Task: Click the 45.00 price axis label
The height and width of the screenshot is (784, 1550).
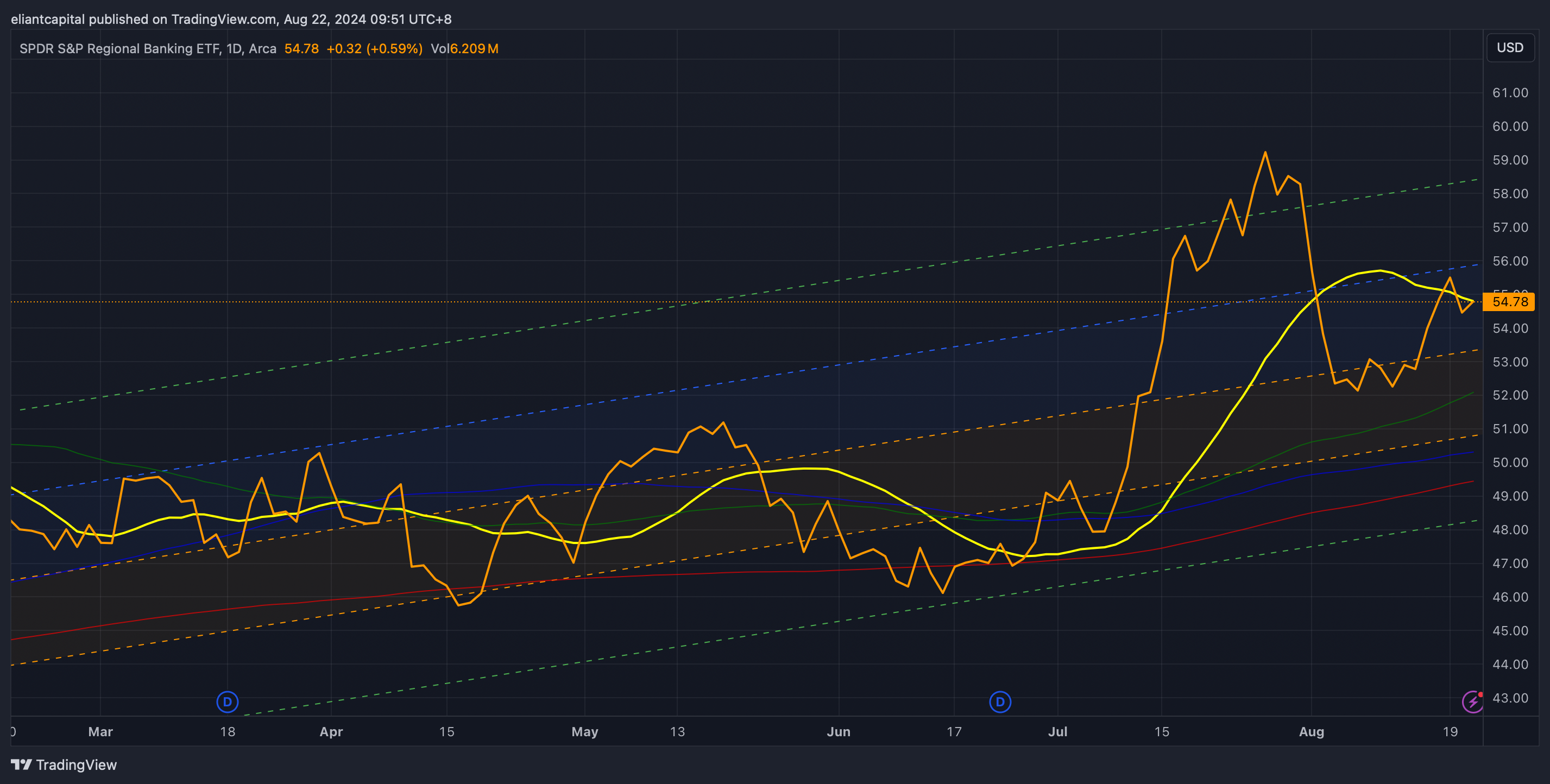Action: coord(1510,631)
